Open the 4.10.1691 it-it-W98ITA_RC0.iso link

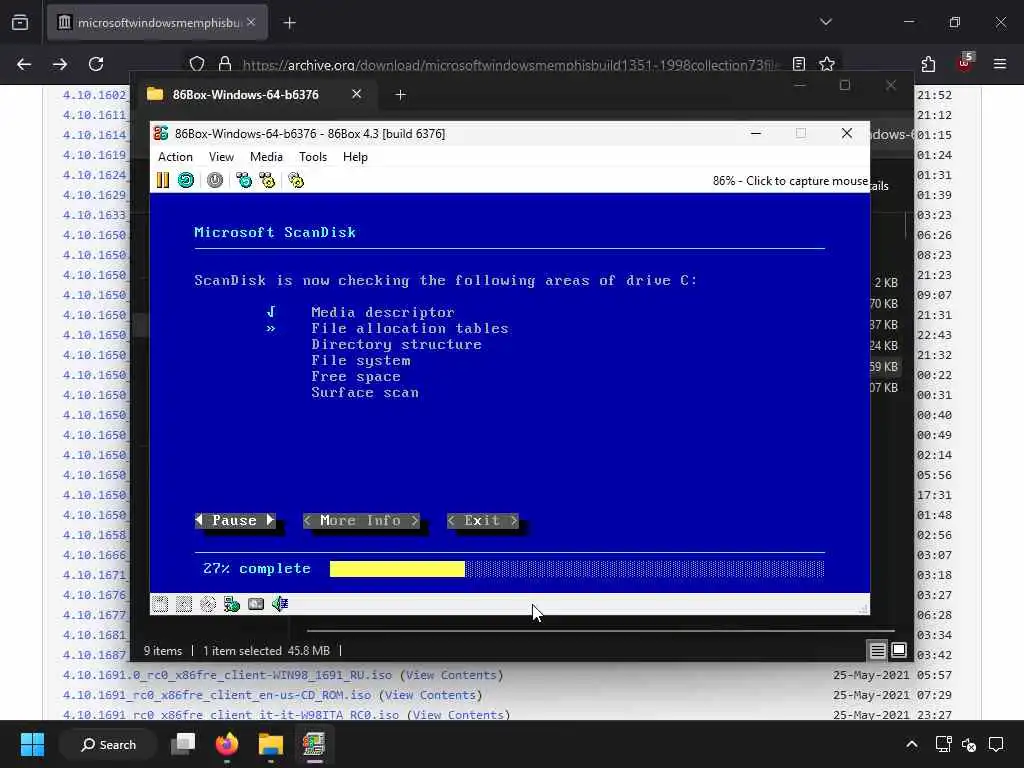pos(231,714)
